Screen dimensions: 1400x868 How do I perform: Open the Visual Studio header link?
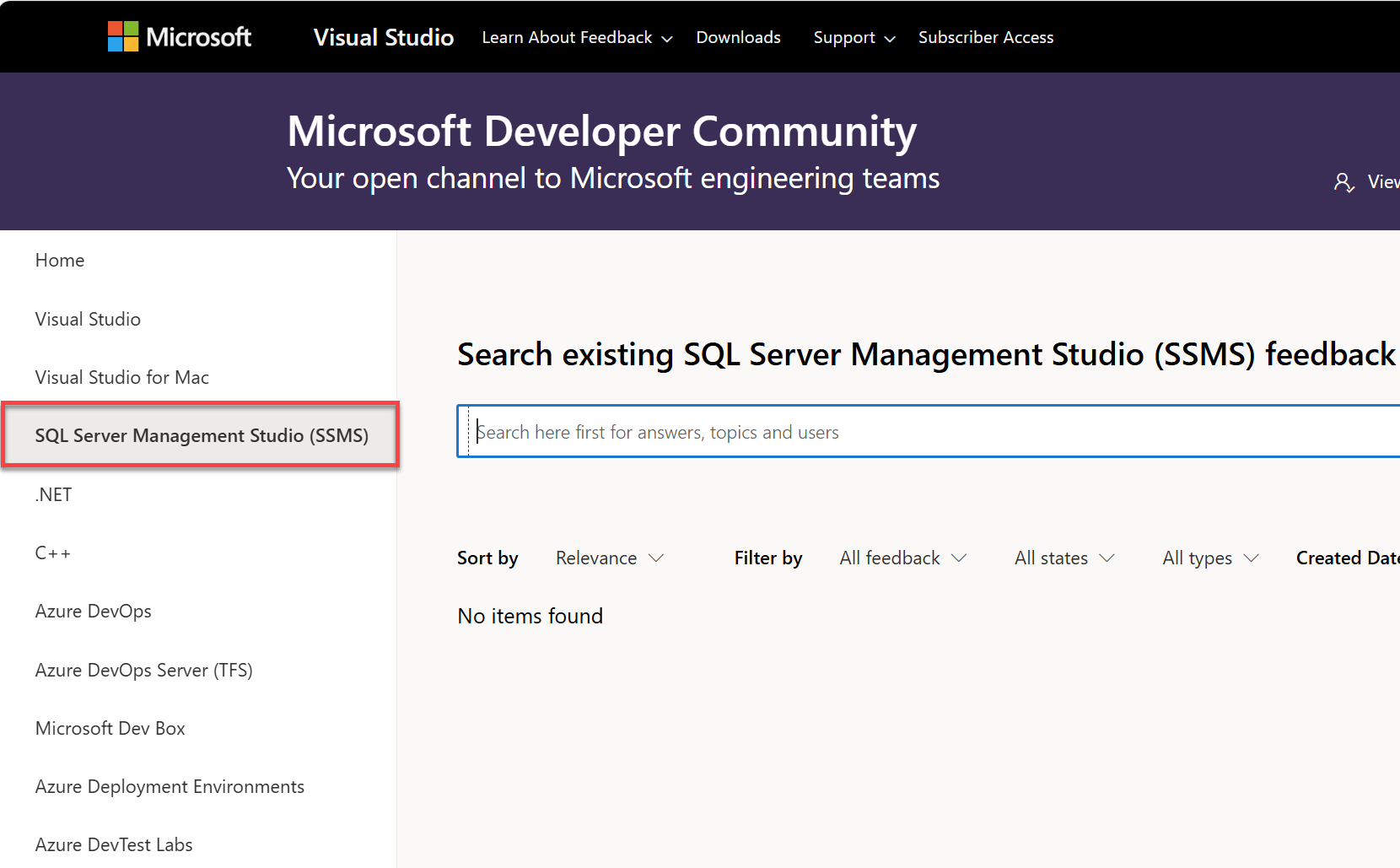click(383, 37)
